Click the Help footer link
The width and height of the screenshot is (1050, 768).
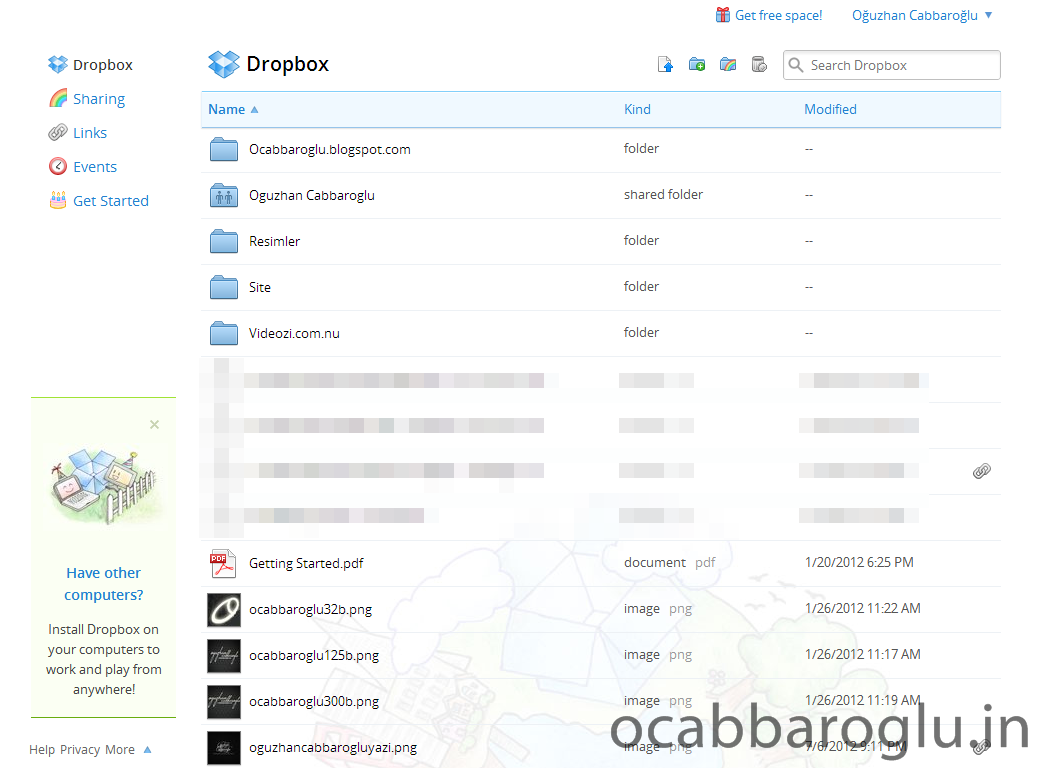click(x=42, y=749)
